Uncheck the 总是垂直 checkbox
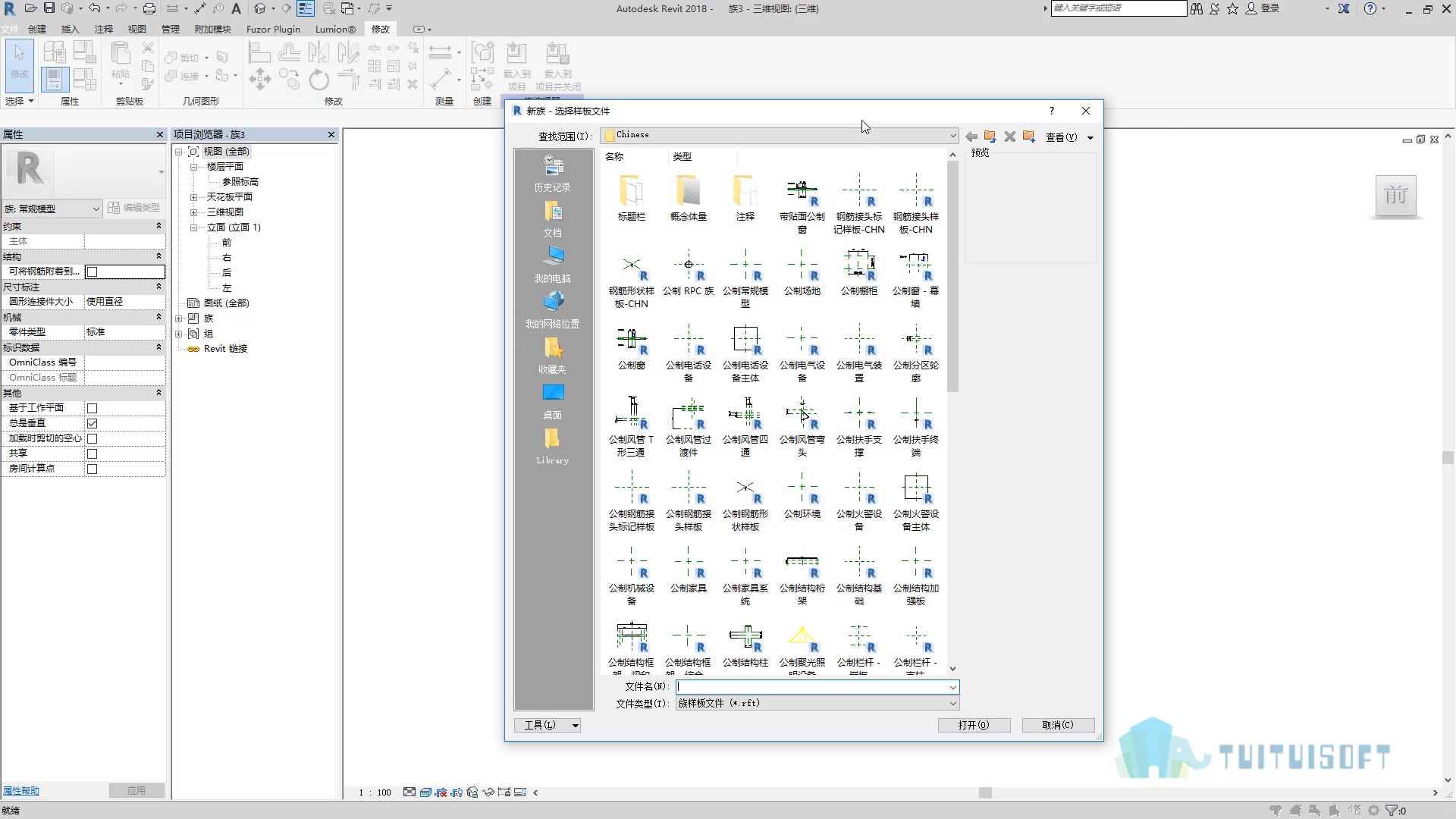Viewport: 1456px width, 819px height. coord(93,423)
